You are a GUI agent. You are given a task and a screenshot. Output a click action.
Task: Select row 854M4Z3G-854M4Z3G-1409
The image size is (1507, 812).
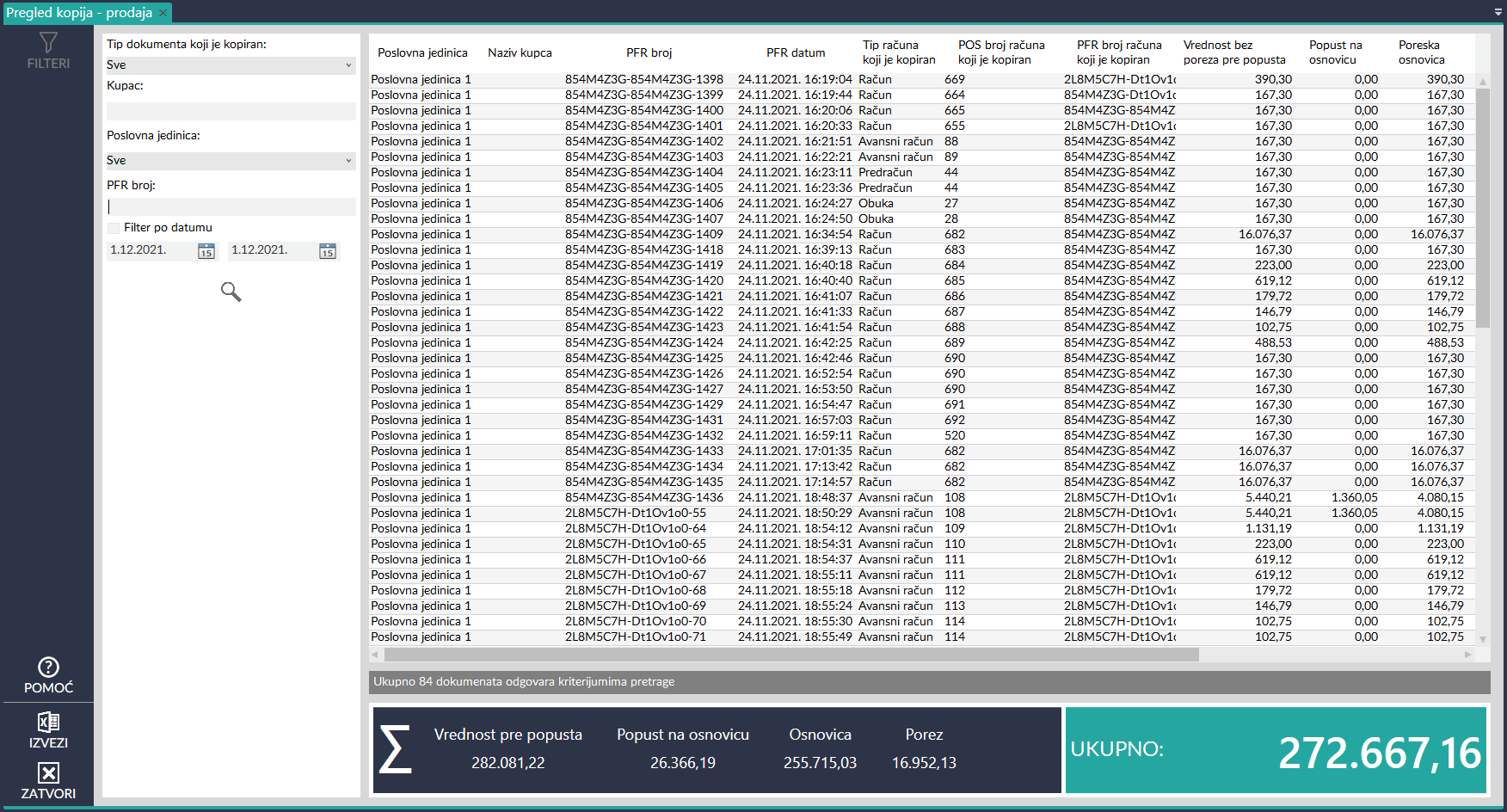pos(921,235)
